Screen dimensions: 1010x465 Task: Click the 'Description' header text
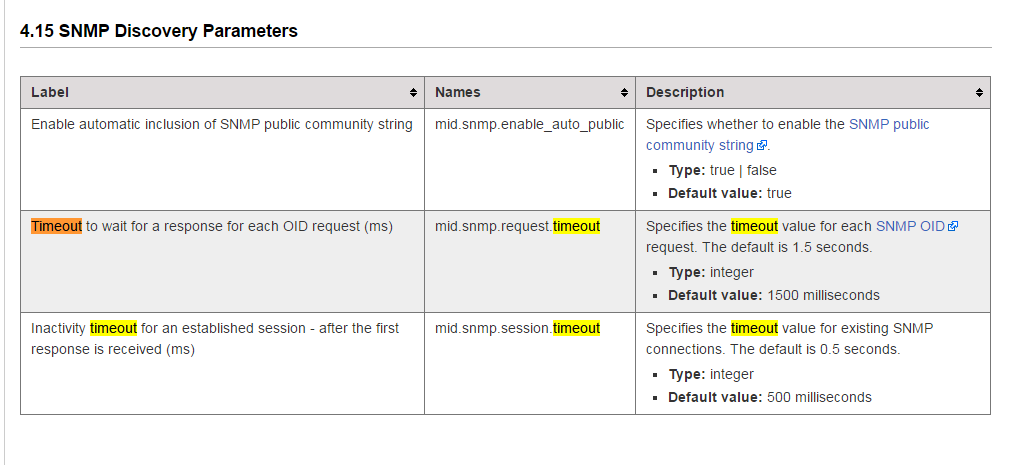pos(685,92)
